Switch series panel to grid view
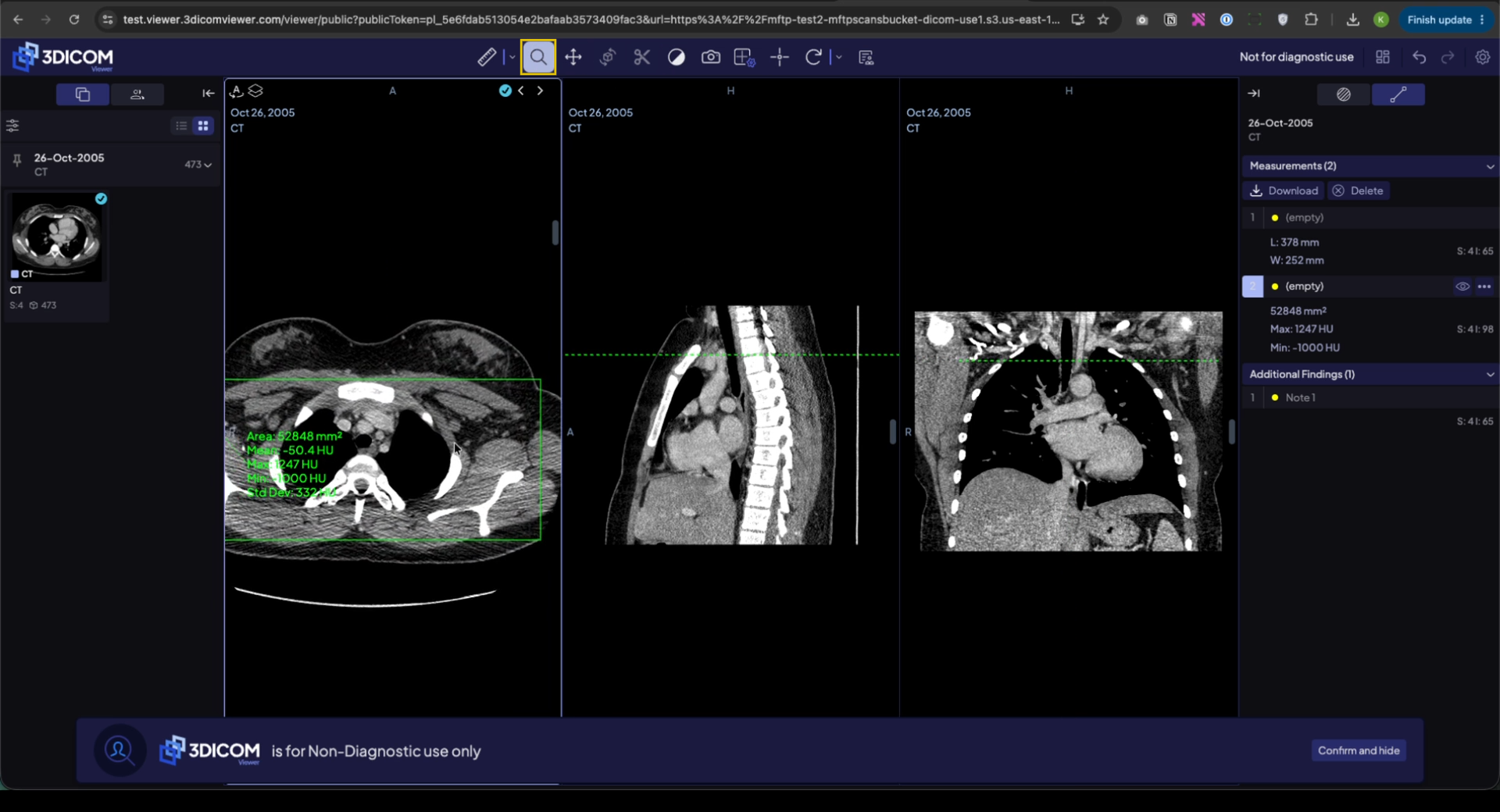 click(x=203, y=126)
